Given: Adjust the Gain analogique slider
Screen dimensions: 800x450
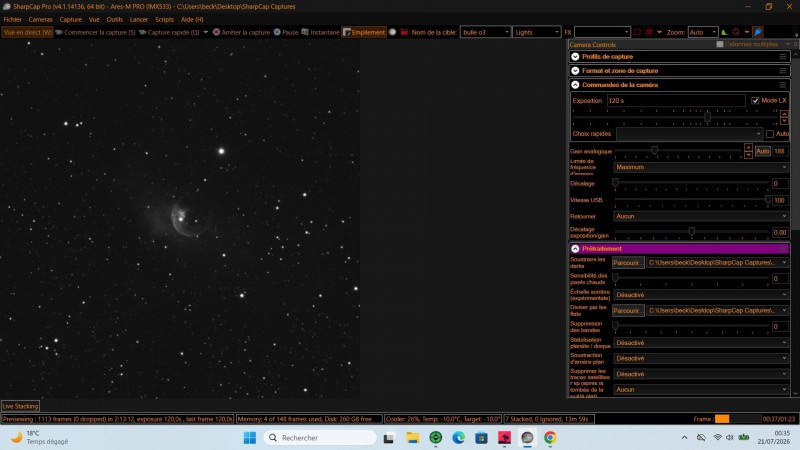Looking at the screenshot, I should tap(654, 150).
